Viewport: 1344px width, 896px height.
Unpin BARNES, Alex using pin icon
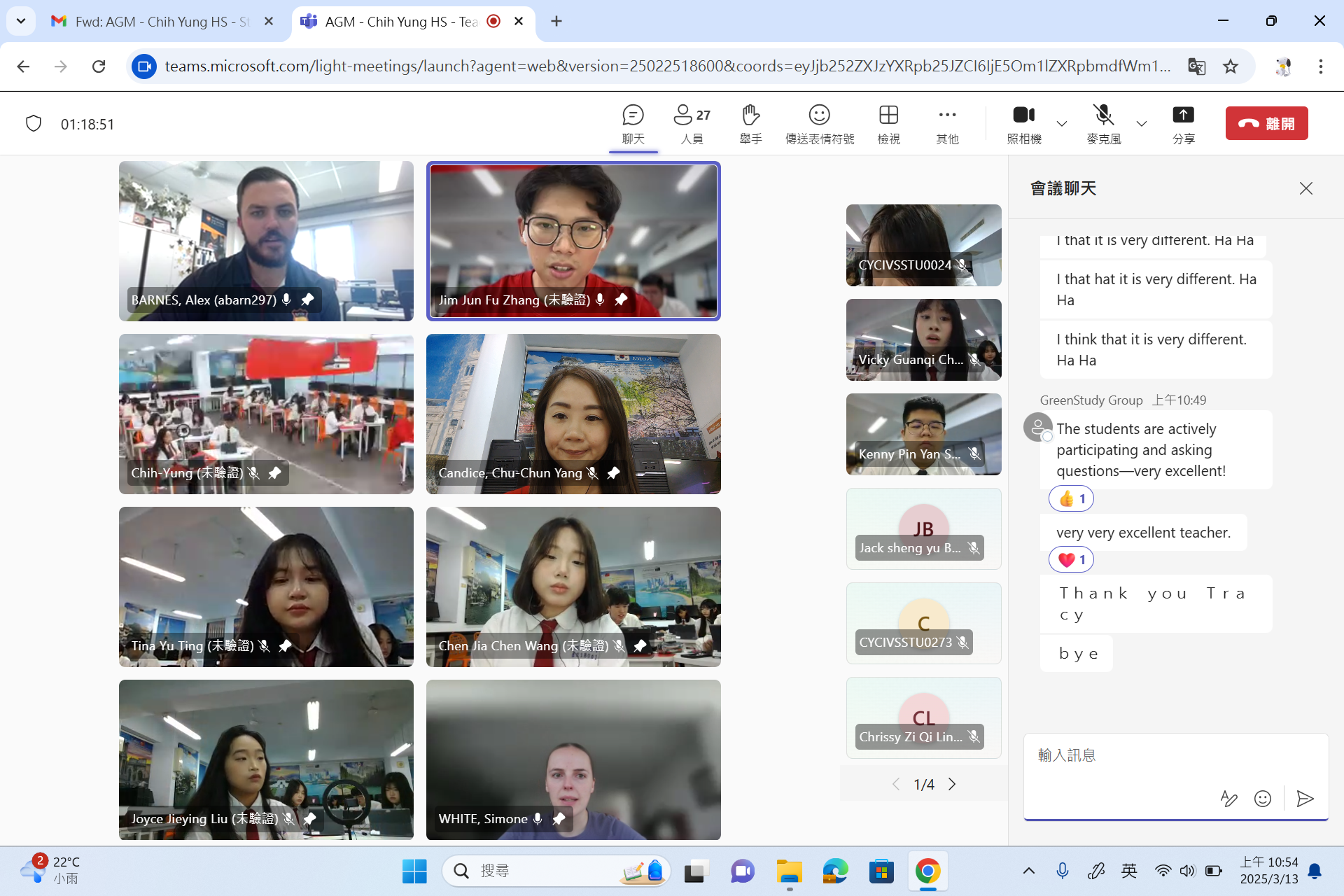tap(307, 300)
